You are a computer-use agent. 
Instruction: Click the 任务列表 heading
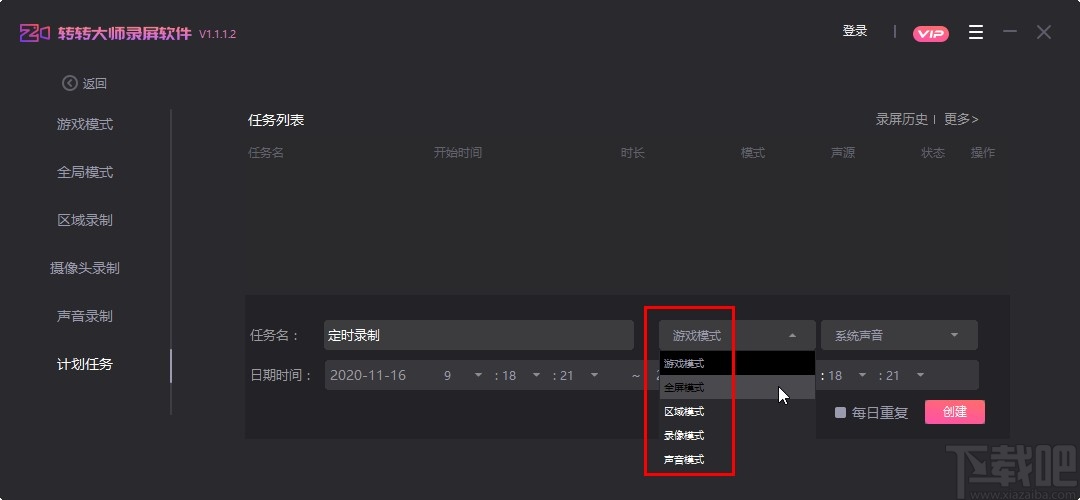click(276, 120)
